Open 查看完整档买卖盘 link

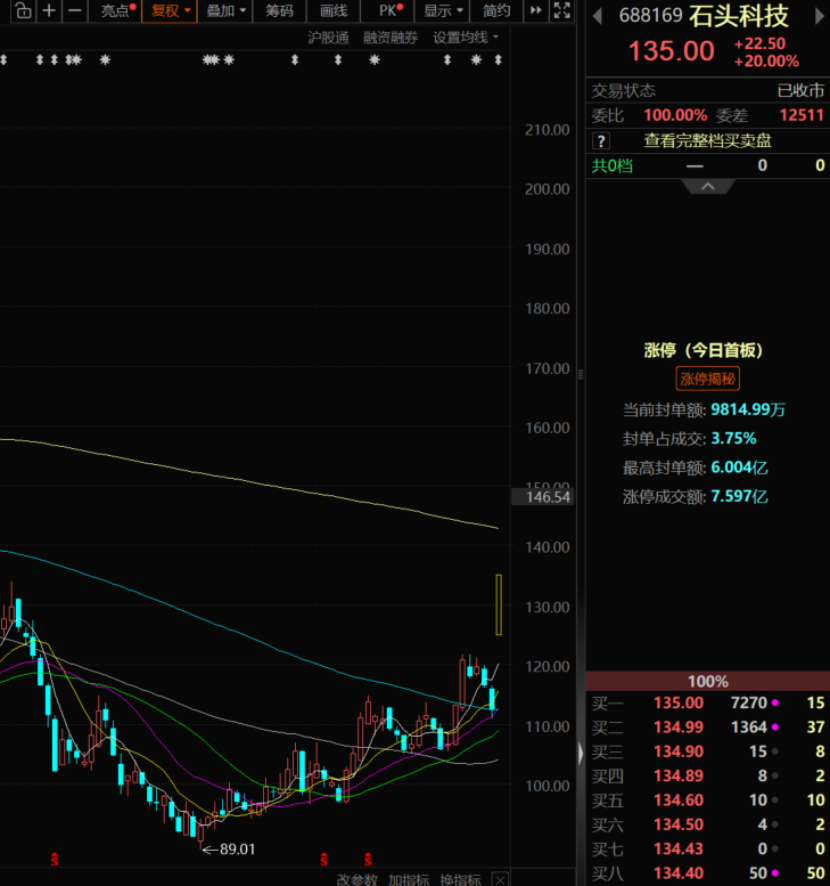tap(707, 141)
